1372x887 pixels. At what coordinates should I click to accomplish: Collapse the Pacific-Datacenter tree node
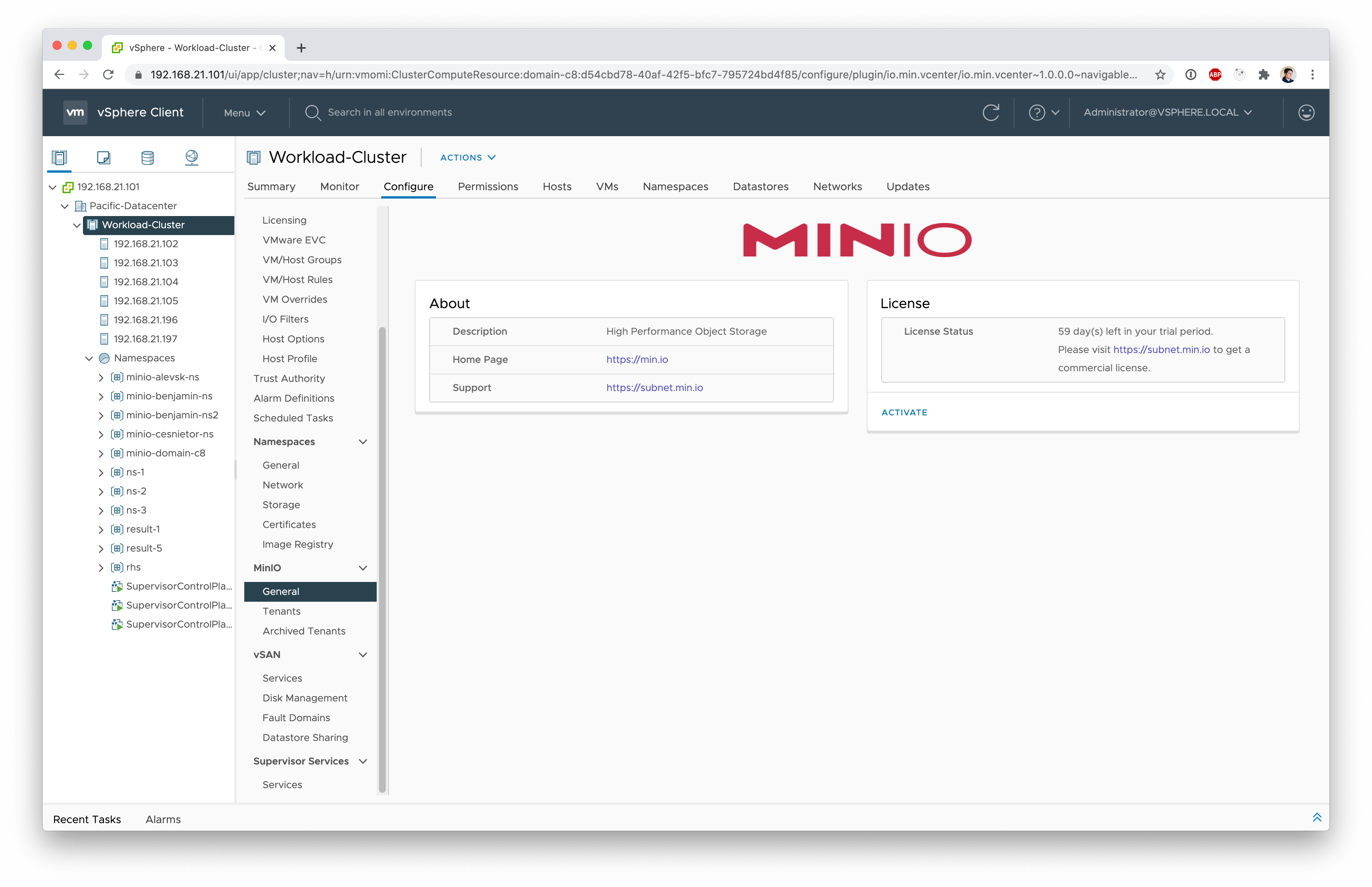[65, 206]
